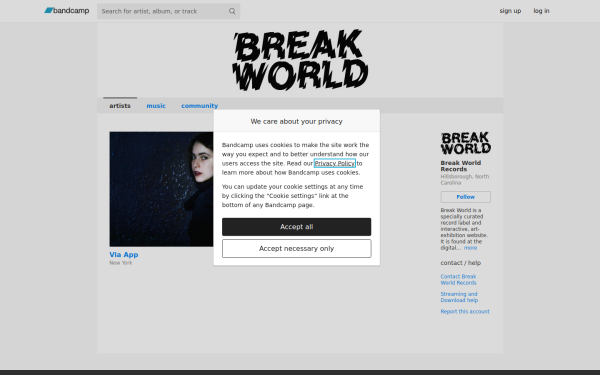
Task: Click the small Break World sidebar logo
Action: click(x=465, y=143)
